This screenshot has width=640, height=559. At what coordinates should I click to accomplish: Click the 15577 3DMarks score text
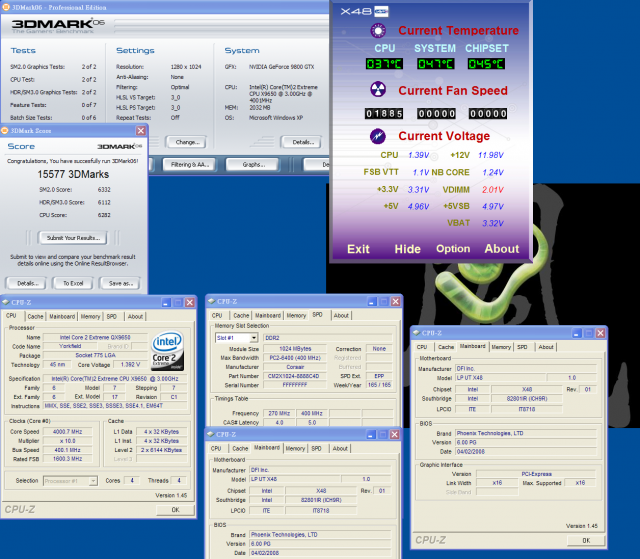point(73,174)
